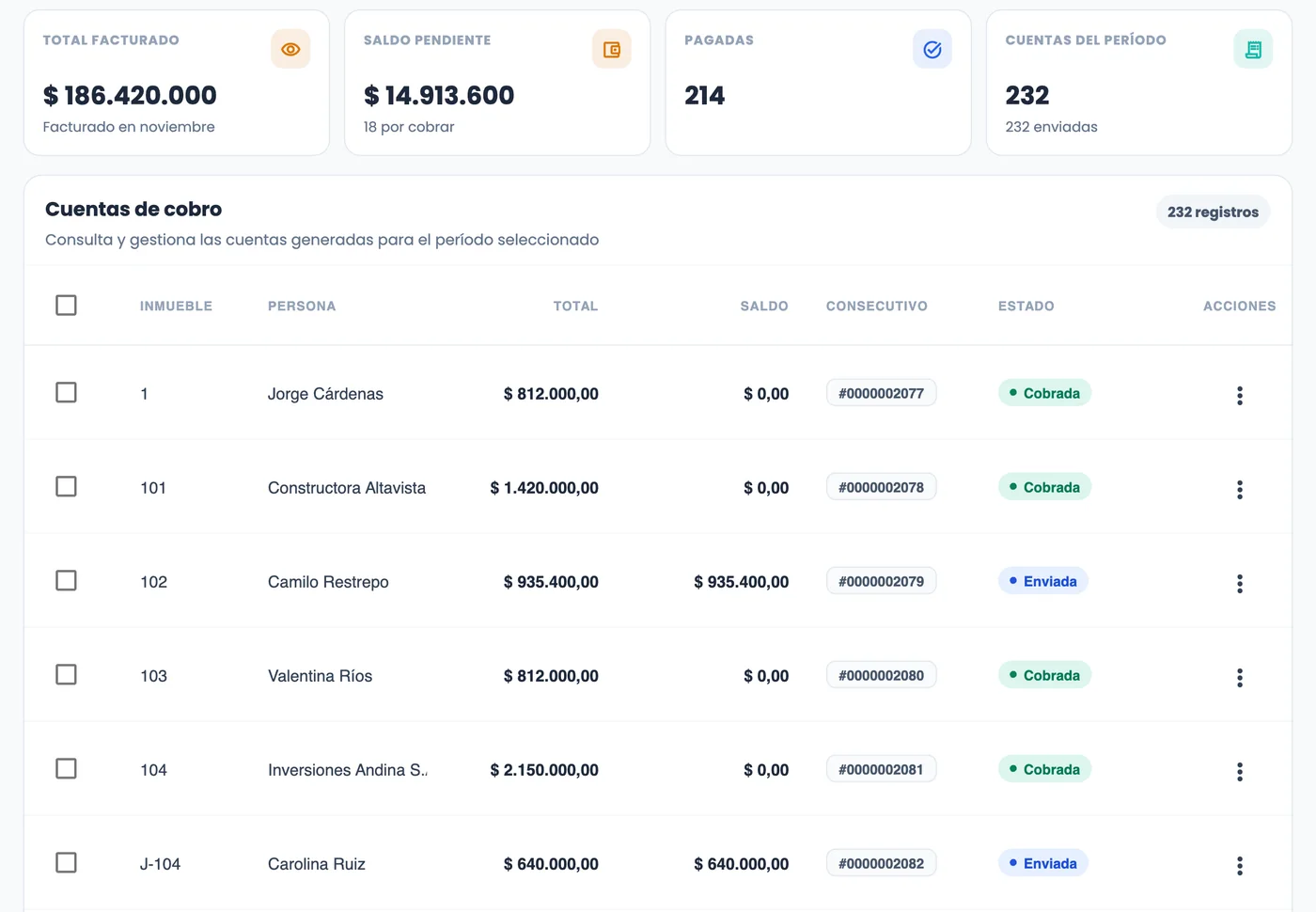Click consecutivo badge #0000002082

point(882,863)
